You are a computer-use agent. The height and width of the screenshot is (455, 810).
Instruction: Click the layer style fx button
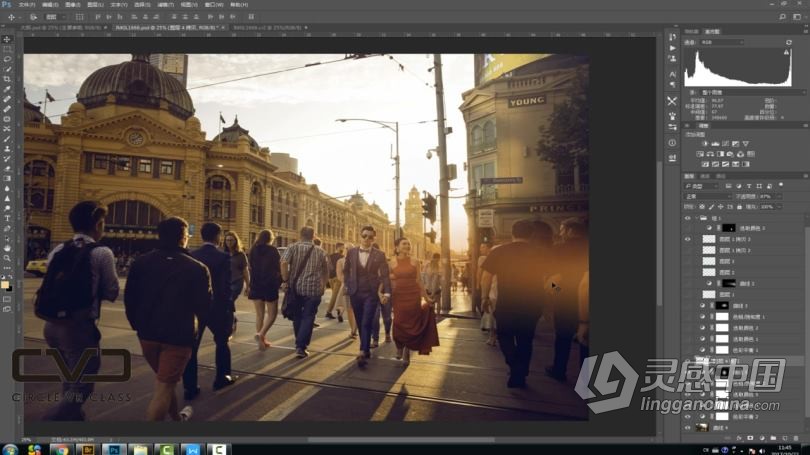pyautogui.click(x=739, y=438)
